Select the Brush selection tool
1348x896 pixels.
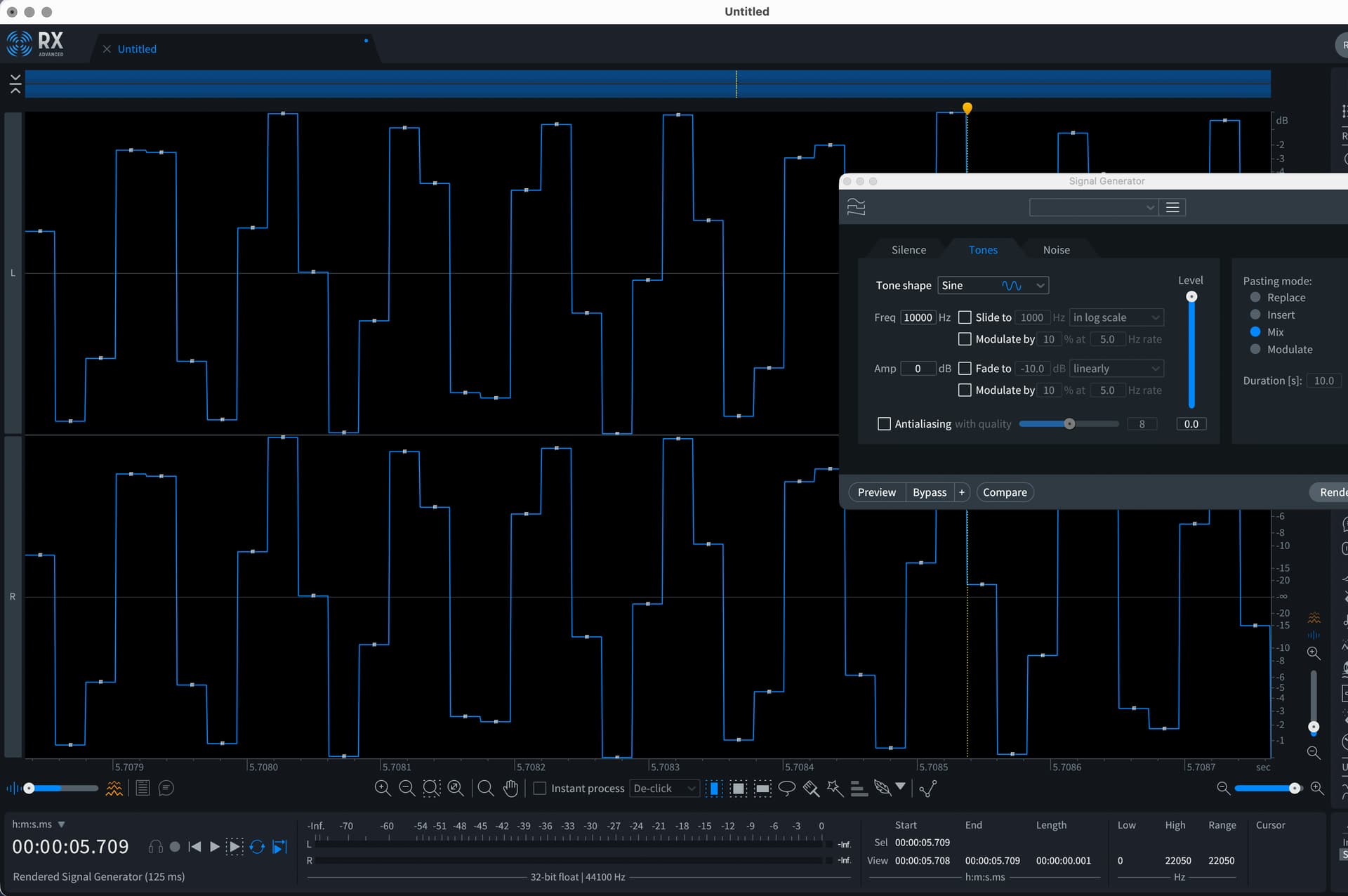811,788
